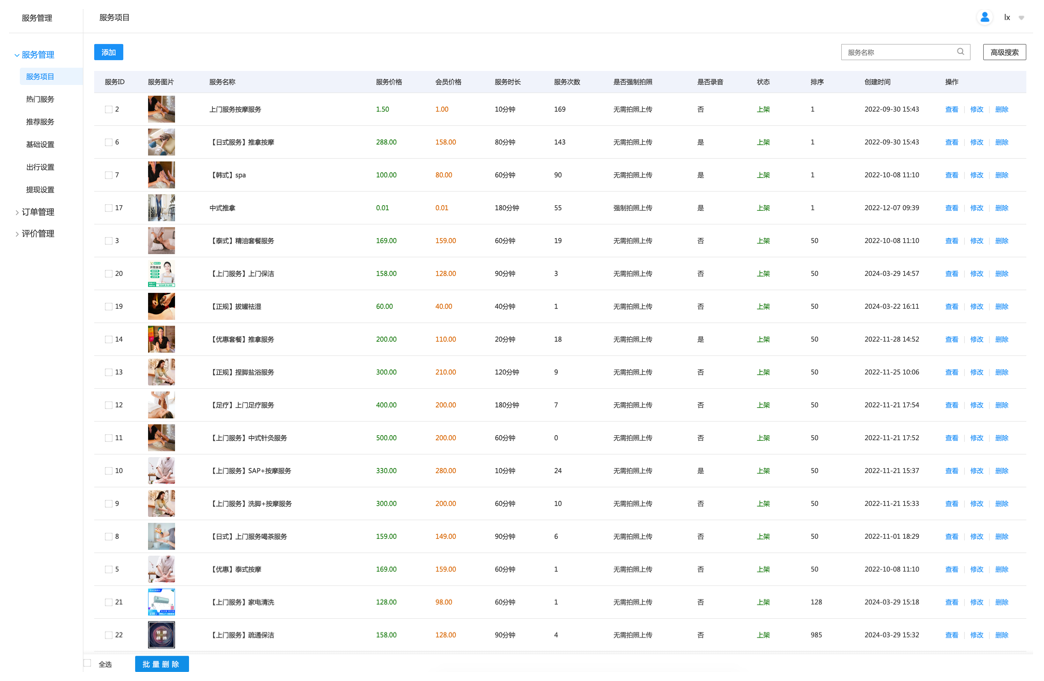The height and width of the screenshot is (681, 1044).
Task: Open the 基础设置 sidebar menu item
Action: [40, 145]
